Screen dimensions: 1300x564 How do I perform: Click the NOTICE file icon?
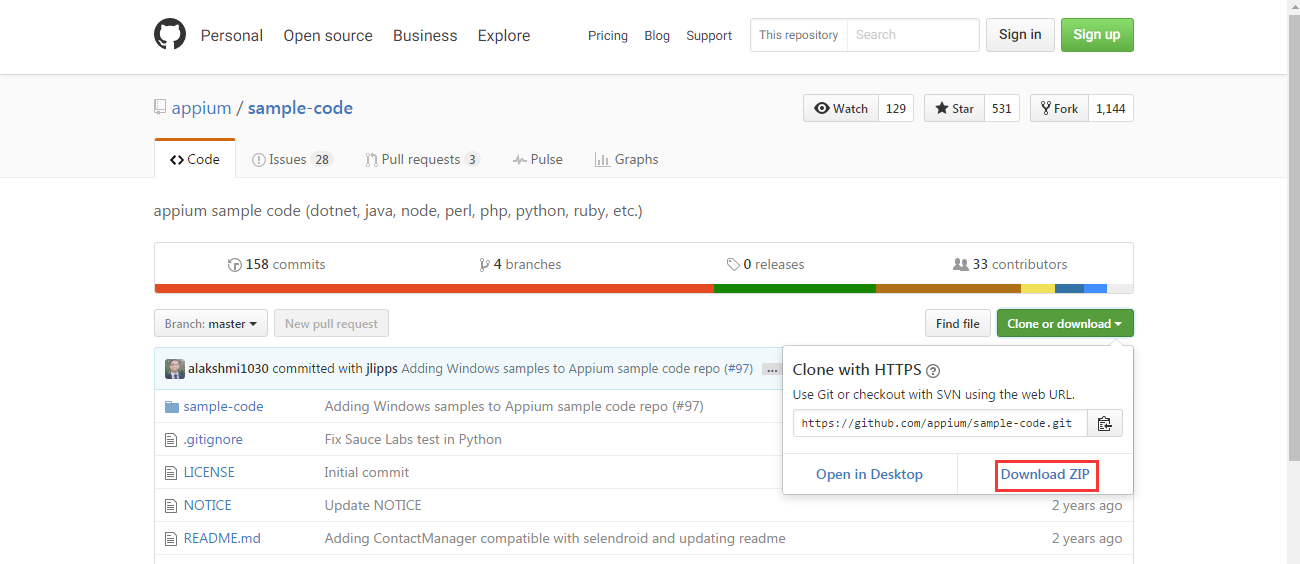171,506
